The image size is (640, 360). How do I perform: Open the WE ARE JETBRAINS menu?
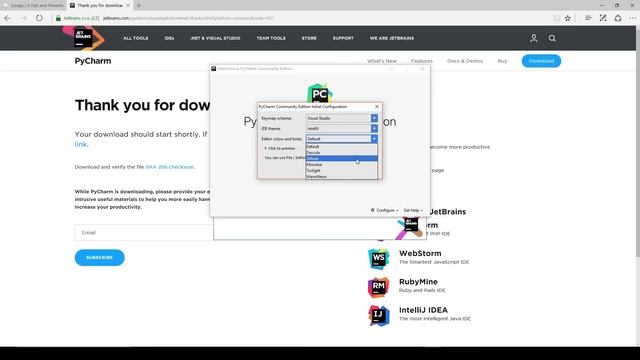[x=392, y=38]
